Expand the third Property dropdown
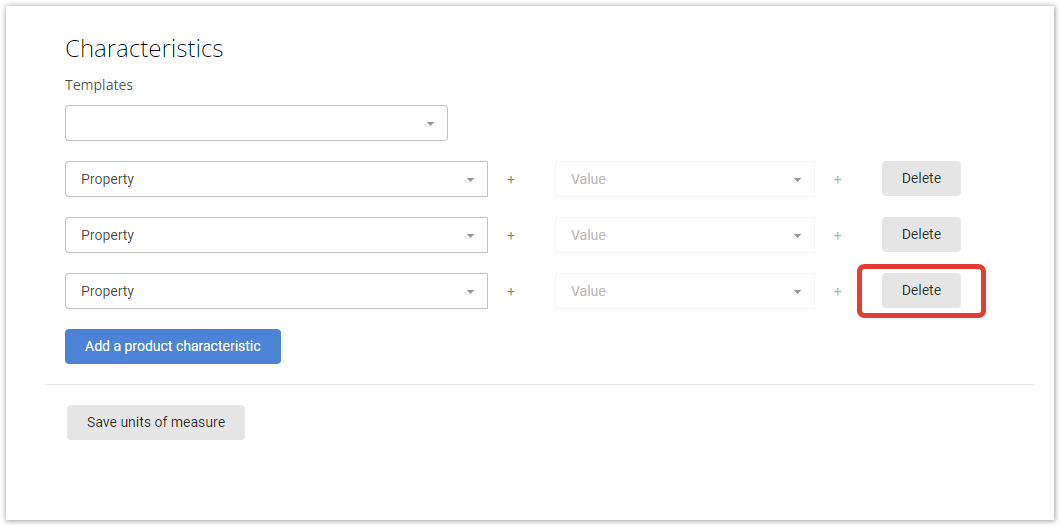Screen dimensions: 1060x526 pos(276,291)
